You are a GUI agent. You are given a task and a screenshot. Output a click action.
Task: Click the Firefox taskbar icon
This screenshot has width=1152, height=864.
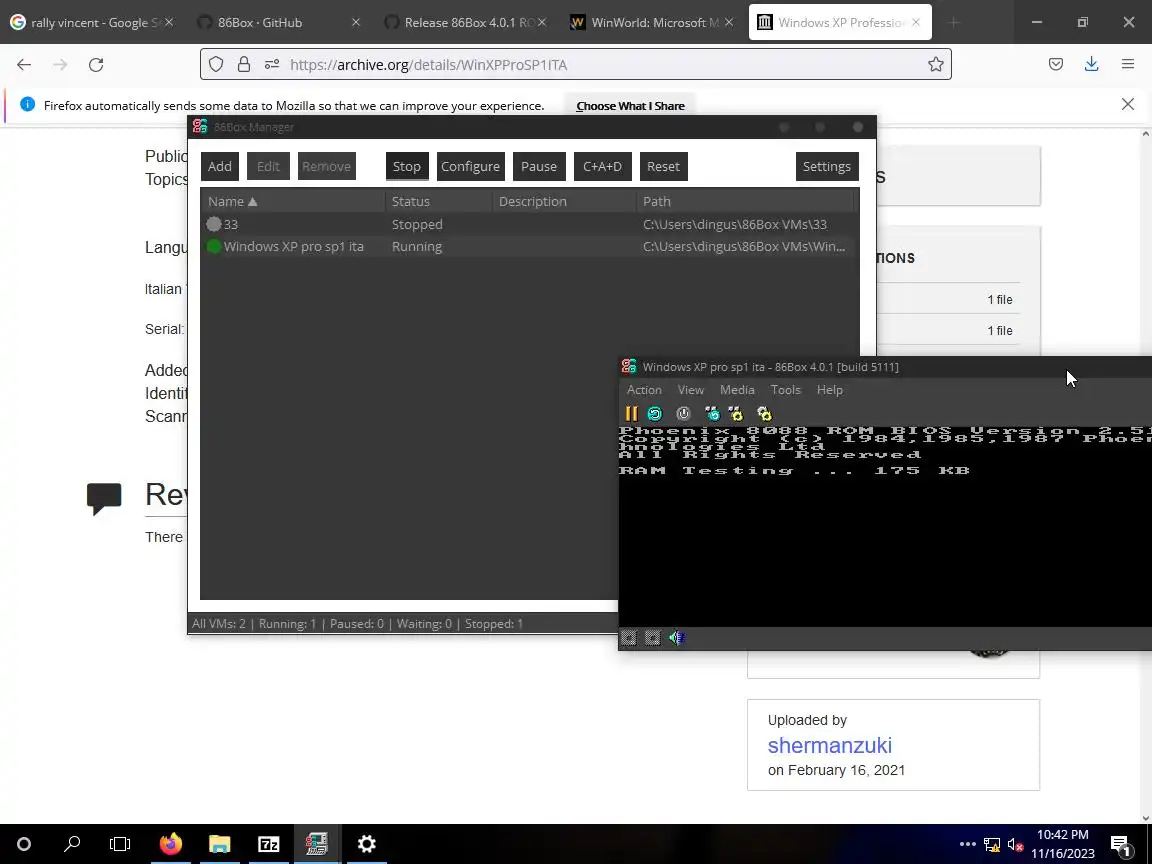coord(170,844)
